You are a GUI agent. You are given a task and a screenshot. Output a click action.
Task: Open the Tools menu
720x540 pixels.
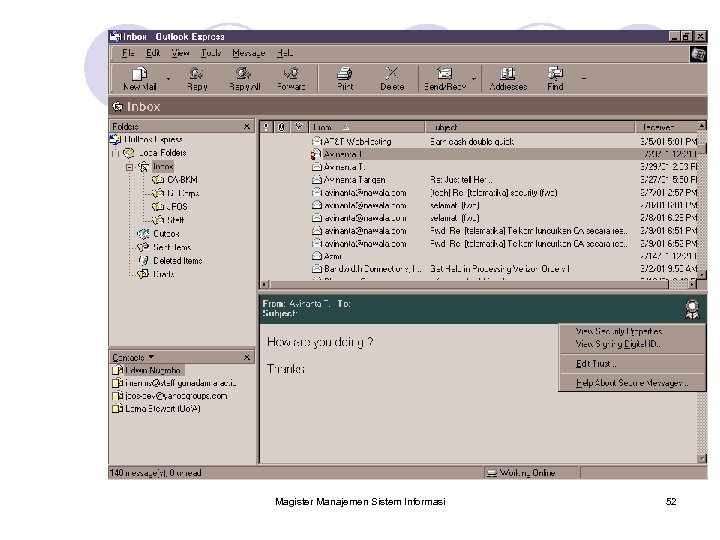(211, 53)
